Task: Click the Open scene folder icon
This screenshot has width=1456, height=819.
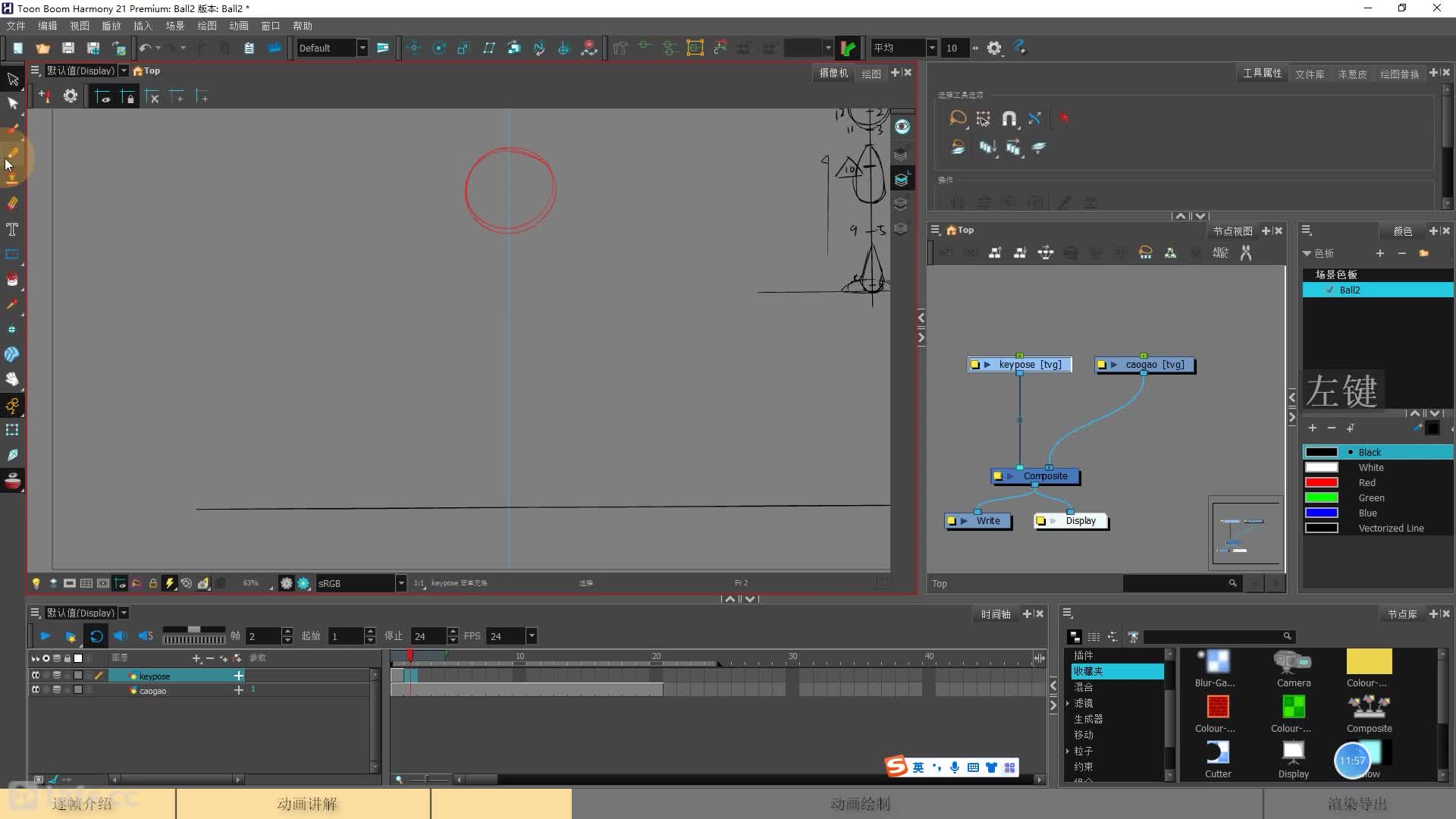Action: pos(43,48)
